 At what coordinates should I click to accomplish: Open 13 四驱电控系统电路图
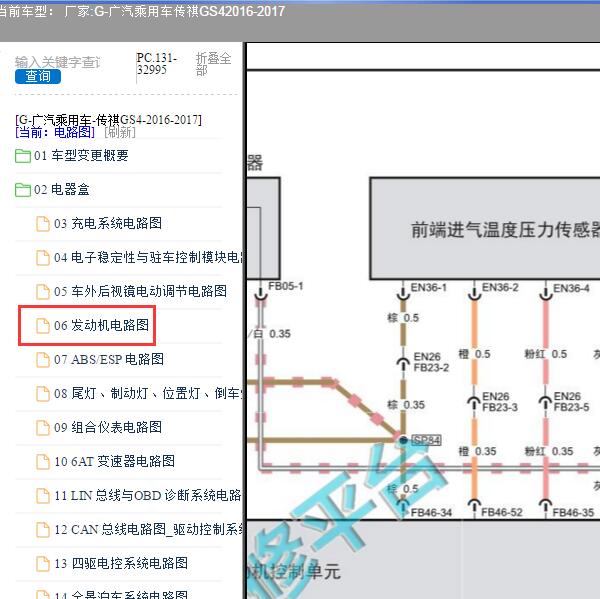click(x=121, y=563)
